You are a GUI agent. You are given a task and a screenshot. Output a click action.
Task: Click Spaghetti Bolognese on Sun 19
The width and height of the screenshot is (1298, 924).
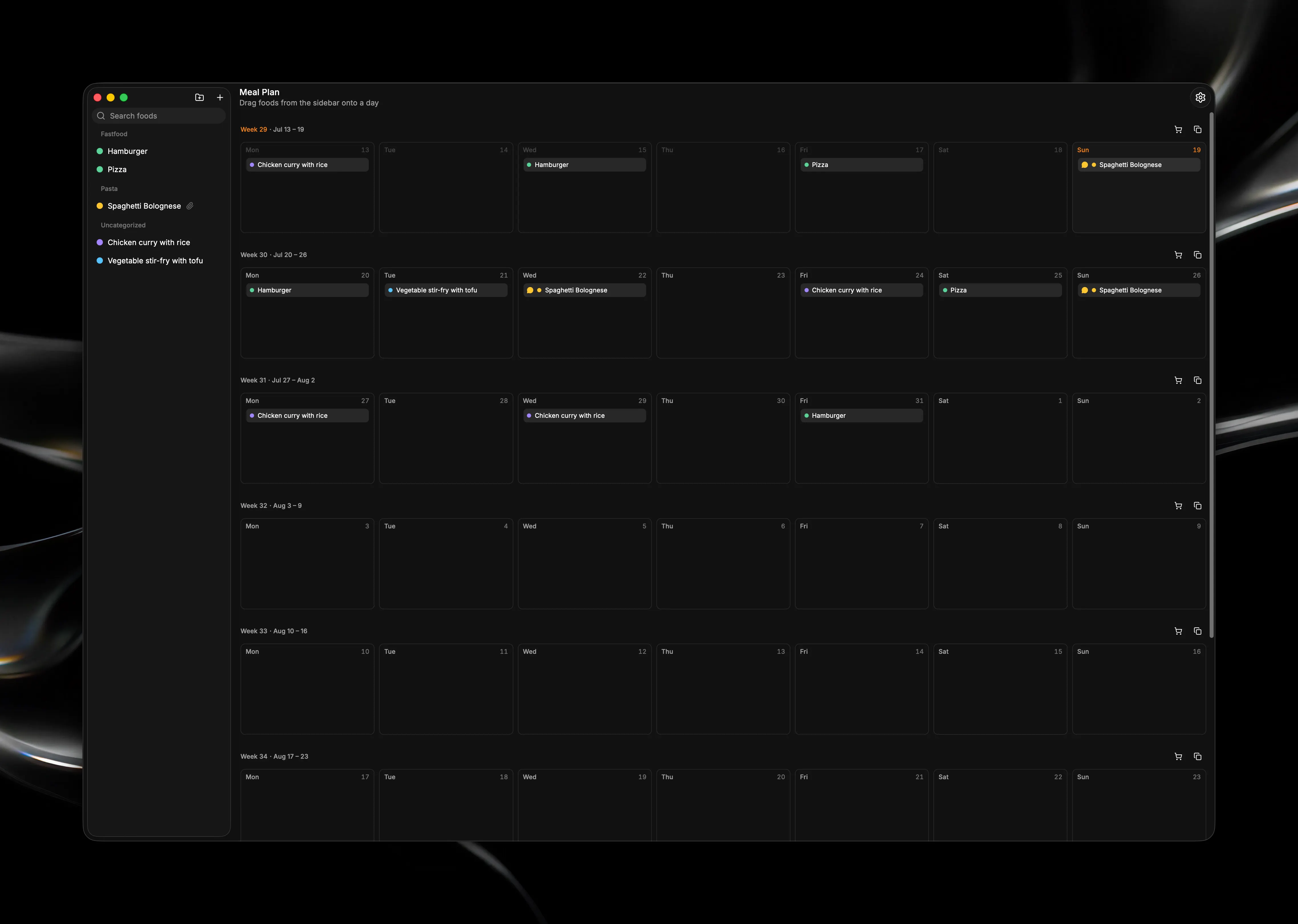click(1139, 165)
